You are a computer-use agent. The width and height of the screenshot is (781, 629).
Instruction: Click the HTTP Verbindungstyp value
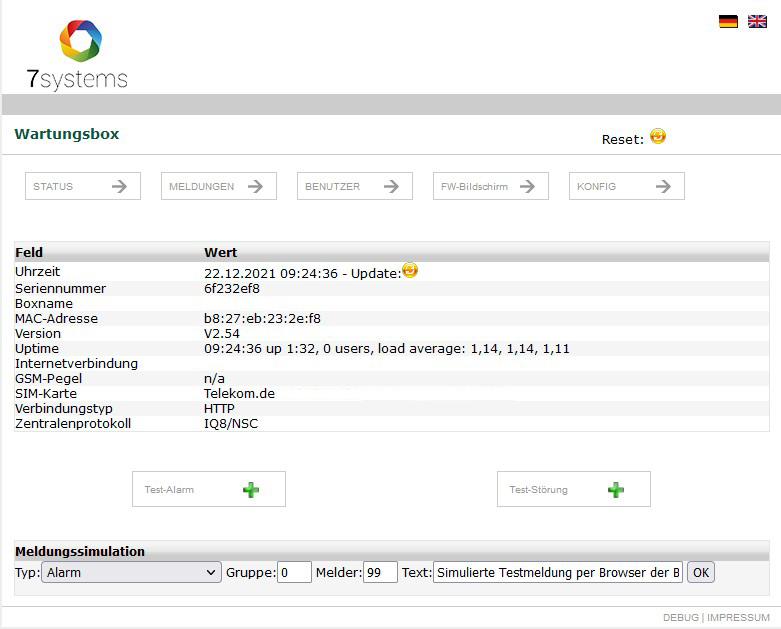pyautogui.click(x=219, y=408)
